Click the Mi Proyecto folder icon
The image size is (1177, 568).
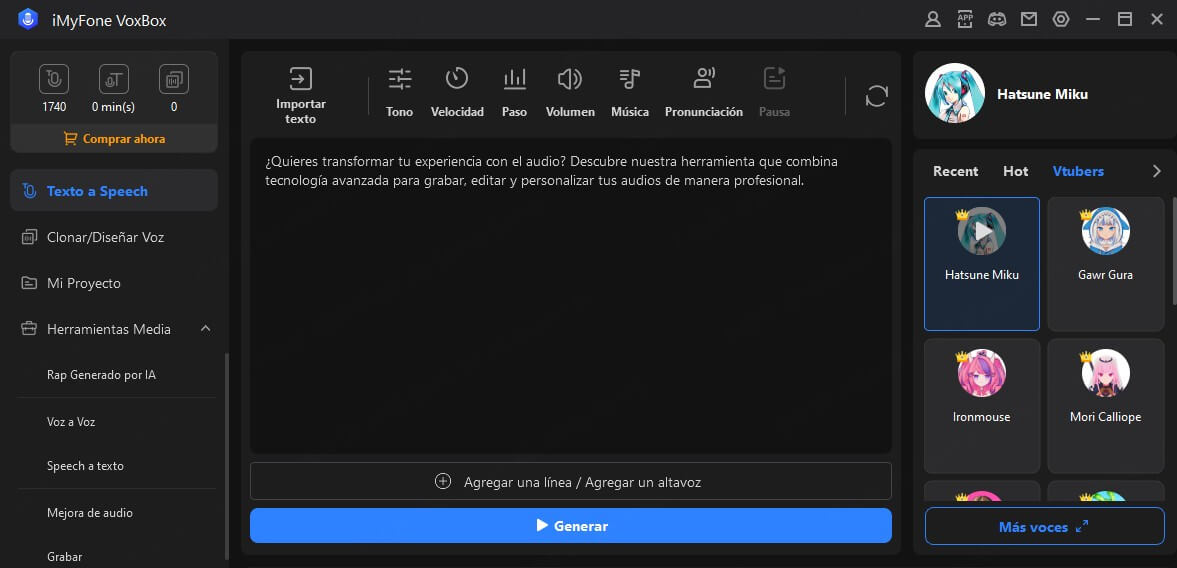(29, 283)
